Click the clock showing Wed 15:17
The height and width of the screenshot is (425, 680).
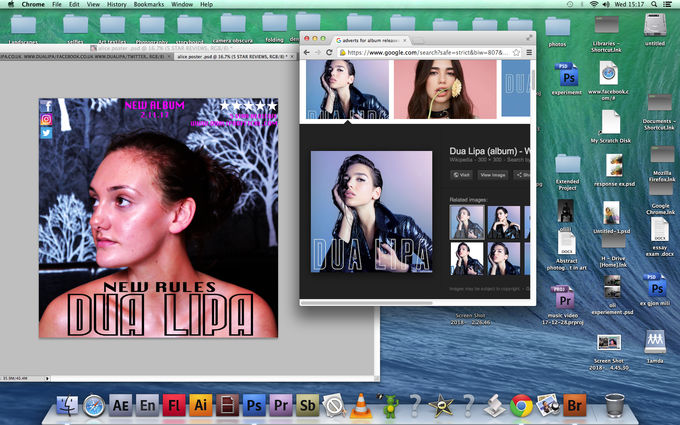tap(629, 4)
